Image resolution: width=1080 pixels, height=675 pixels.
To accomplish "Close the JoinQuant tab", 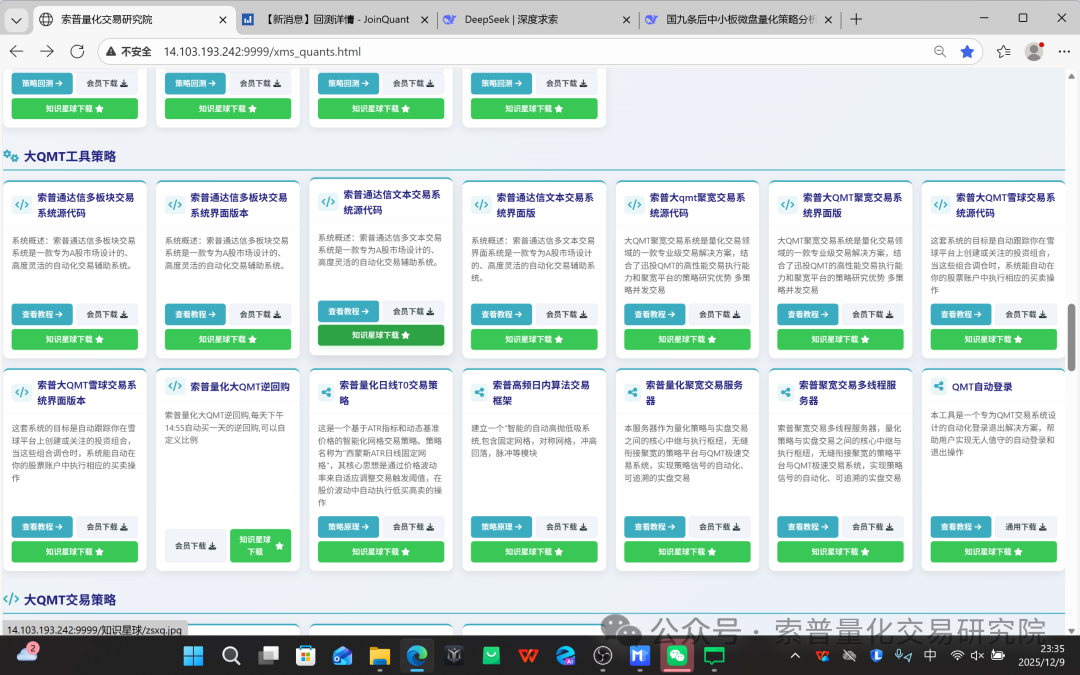I will tap(424, 20).
